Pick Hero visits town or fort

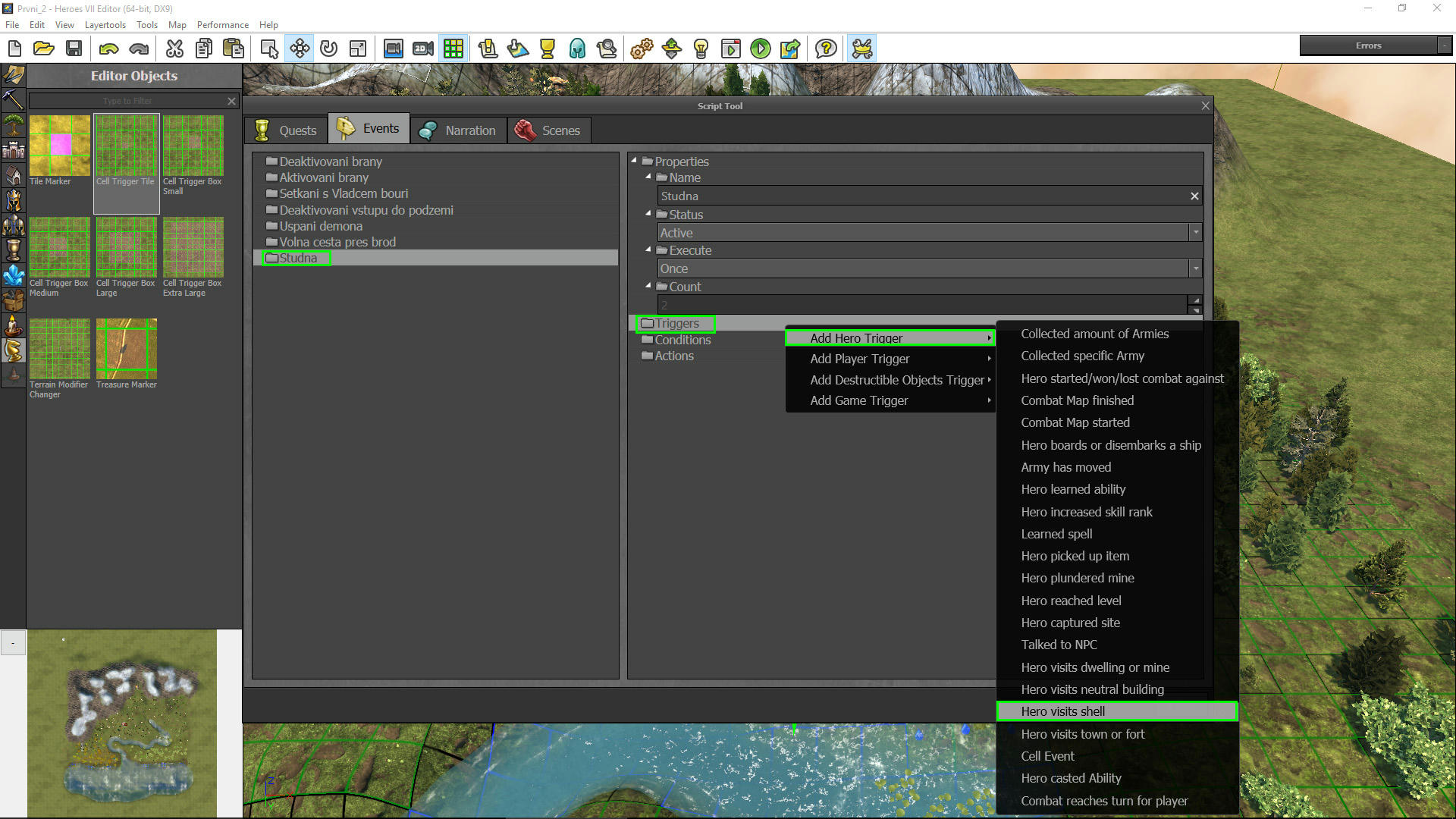point(1117,734)
